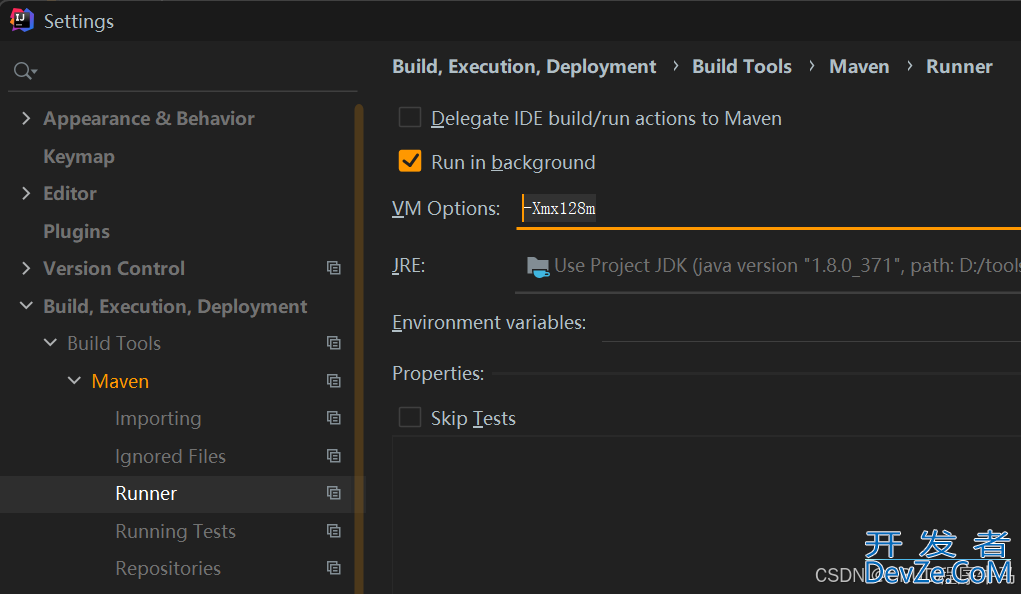Click the settings tree scrollbar
This screenshot has height=594, width=1021.
pyautogui.click(x=359, y=348)
